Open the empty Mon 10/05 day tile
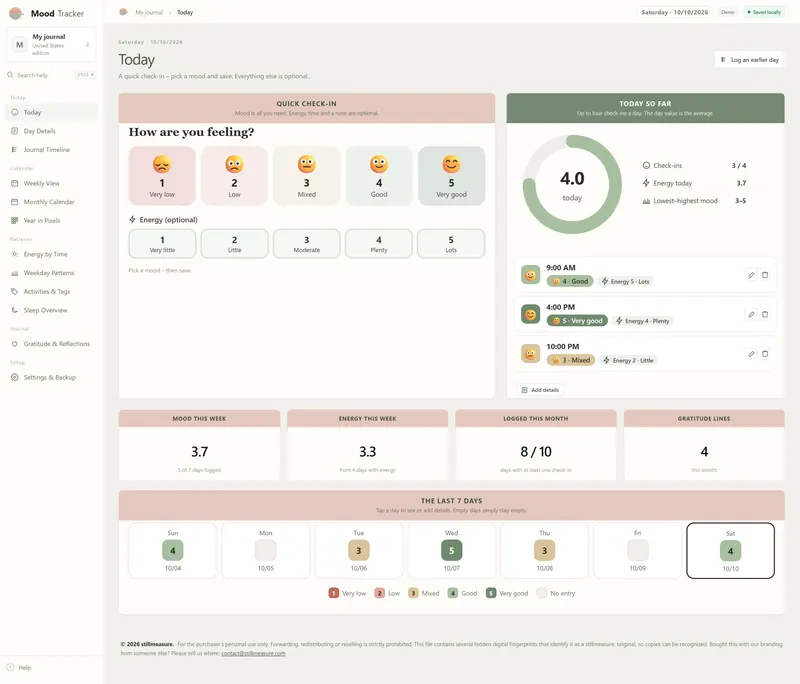 tap(266, 550)
